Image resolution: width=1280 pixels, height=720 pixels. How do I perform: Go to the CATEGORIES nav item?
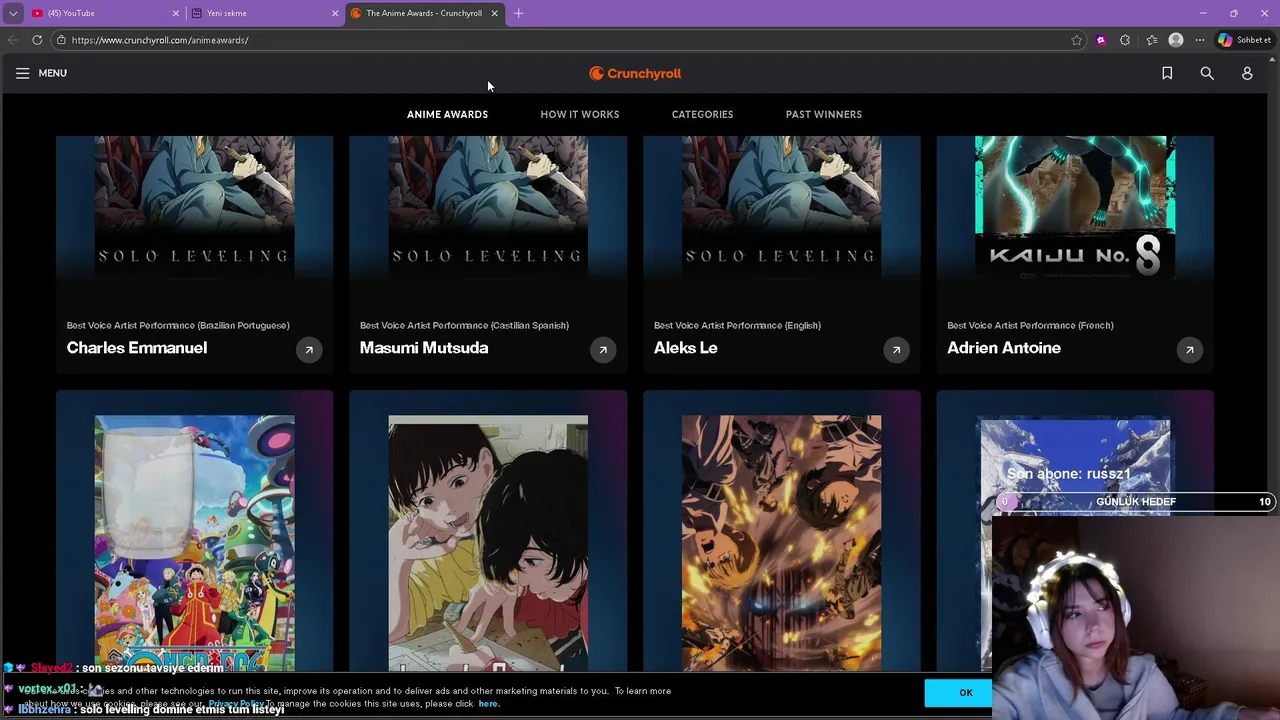pos(702,114)
